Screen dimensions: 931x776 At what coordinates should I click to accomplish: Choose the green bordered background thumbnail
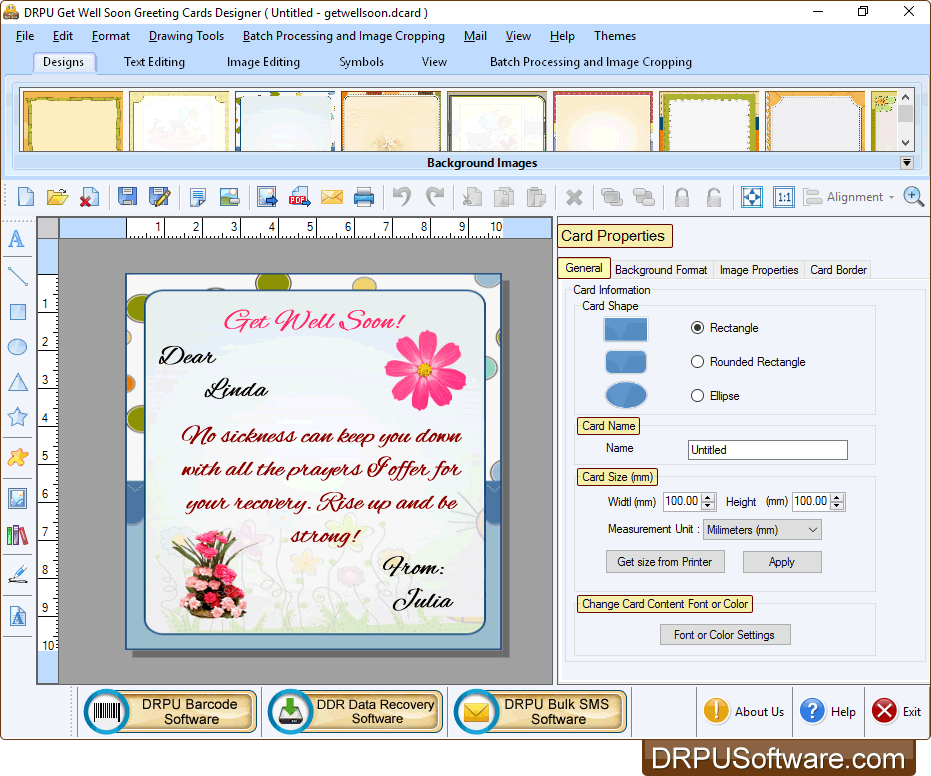[709, 121]
